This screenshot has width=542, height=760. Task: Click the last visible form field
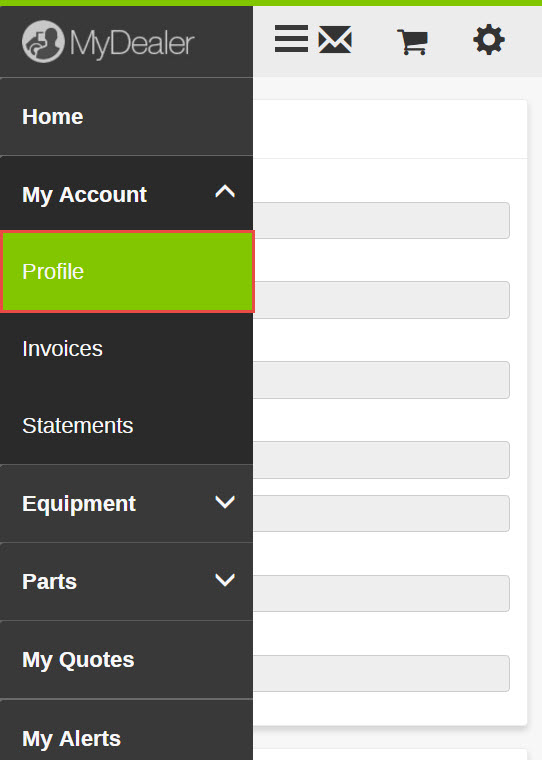(x=381, y=674)
